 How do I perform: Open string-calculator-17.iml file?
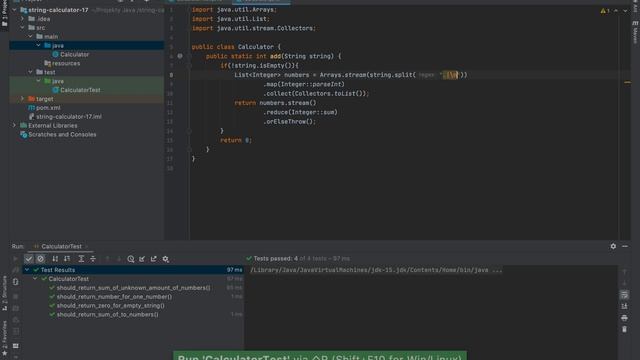pyautogui.click(x=69, y=117)
